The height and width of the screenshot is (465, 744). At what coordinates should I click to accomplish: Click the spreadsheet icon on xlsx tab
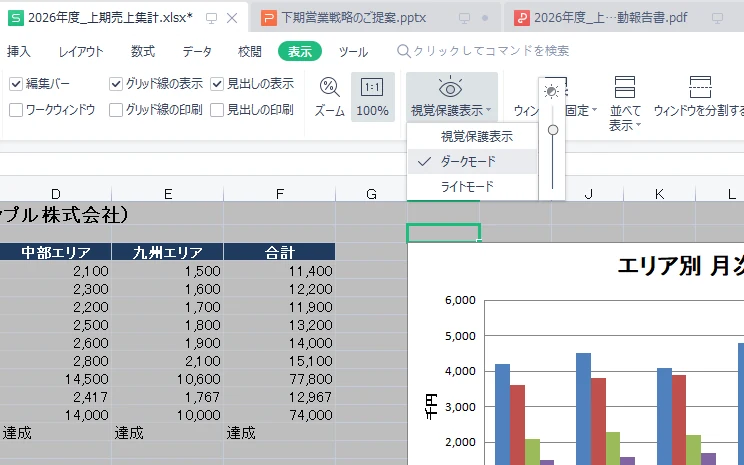(x=16, y=18)
